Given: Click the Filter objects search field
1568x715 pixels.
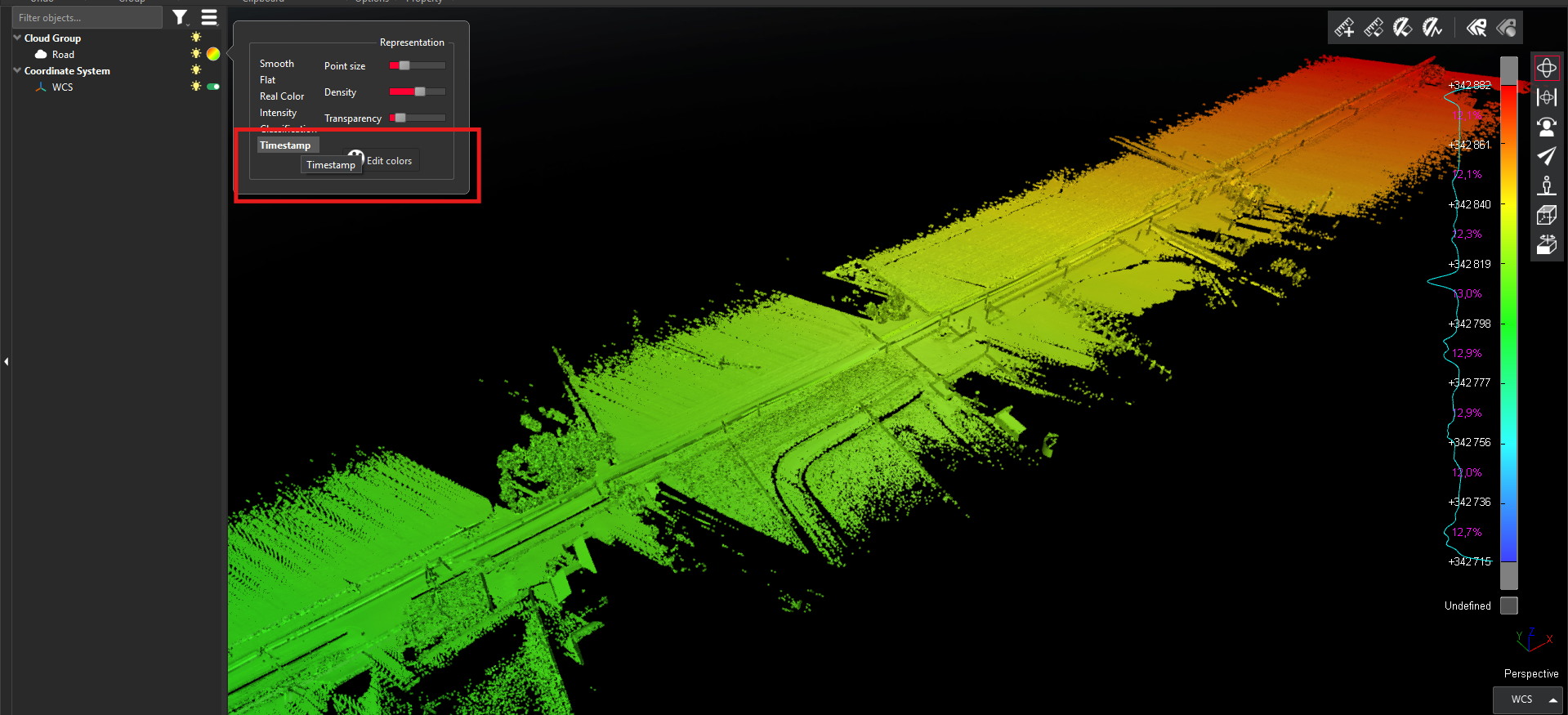Looking at the screenshot, I should (87, 17).
